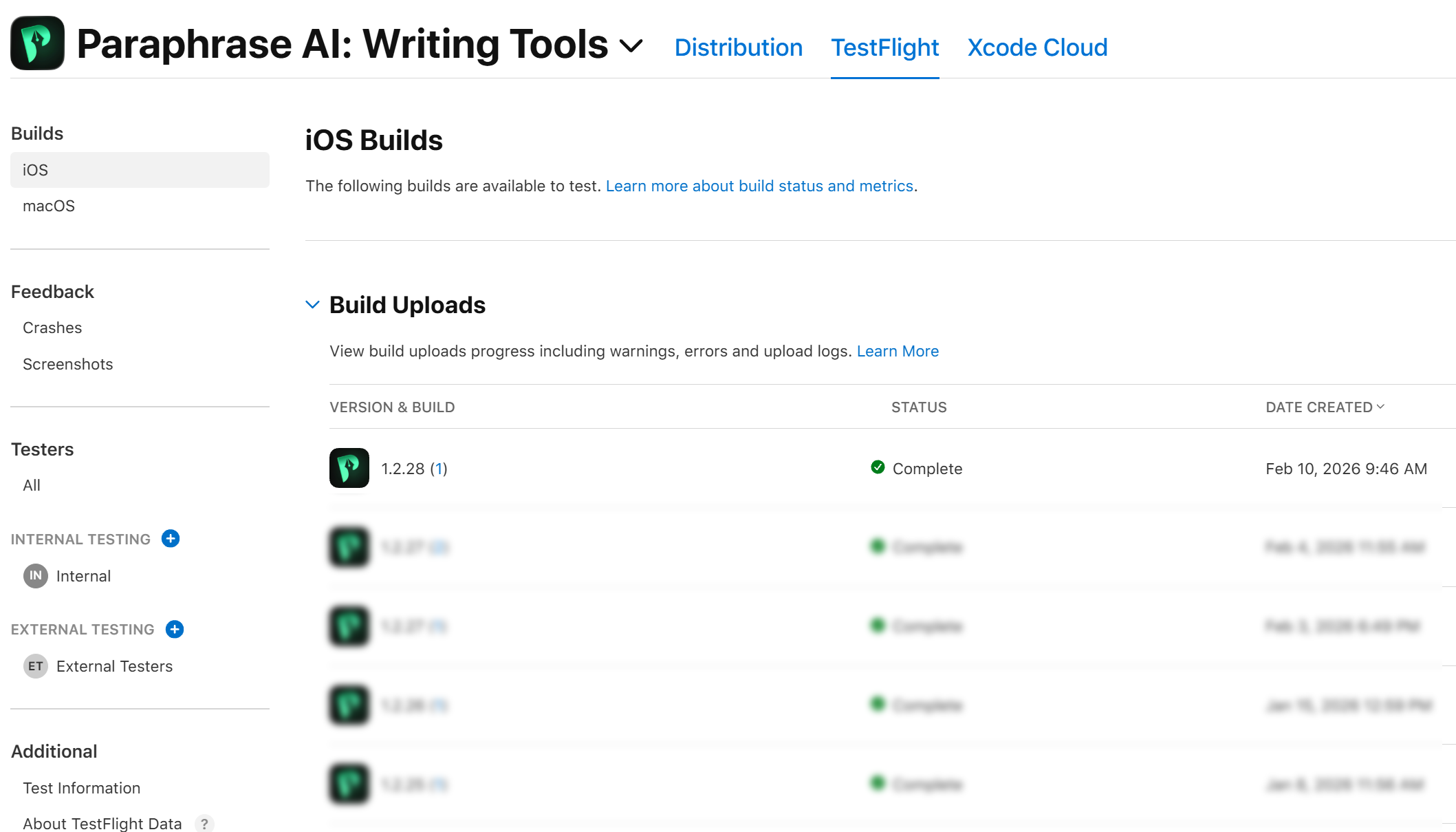Switch to the Xcode Cloud tab
This screenshot has width=1456, height=832.
pyautogui.click(x=1037, y=47)
